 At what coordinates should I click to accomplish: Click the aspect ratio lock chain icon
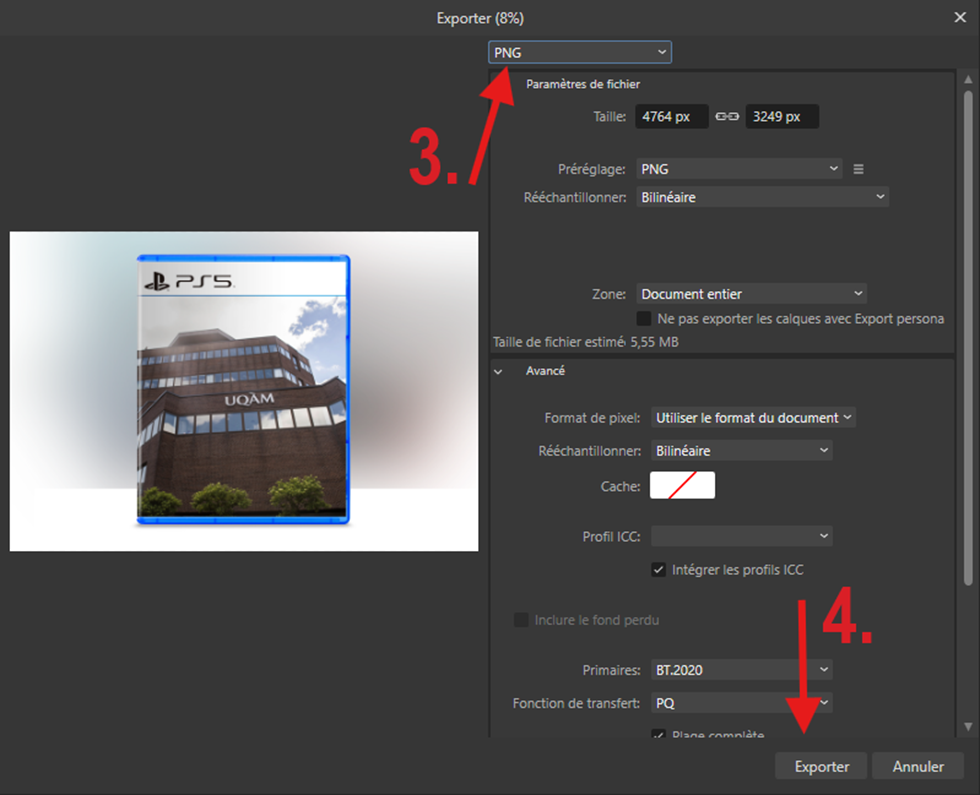pos(727,117)
